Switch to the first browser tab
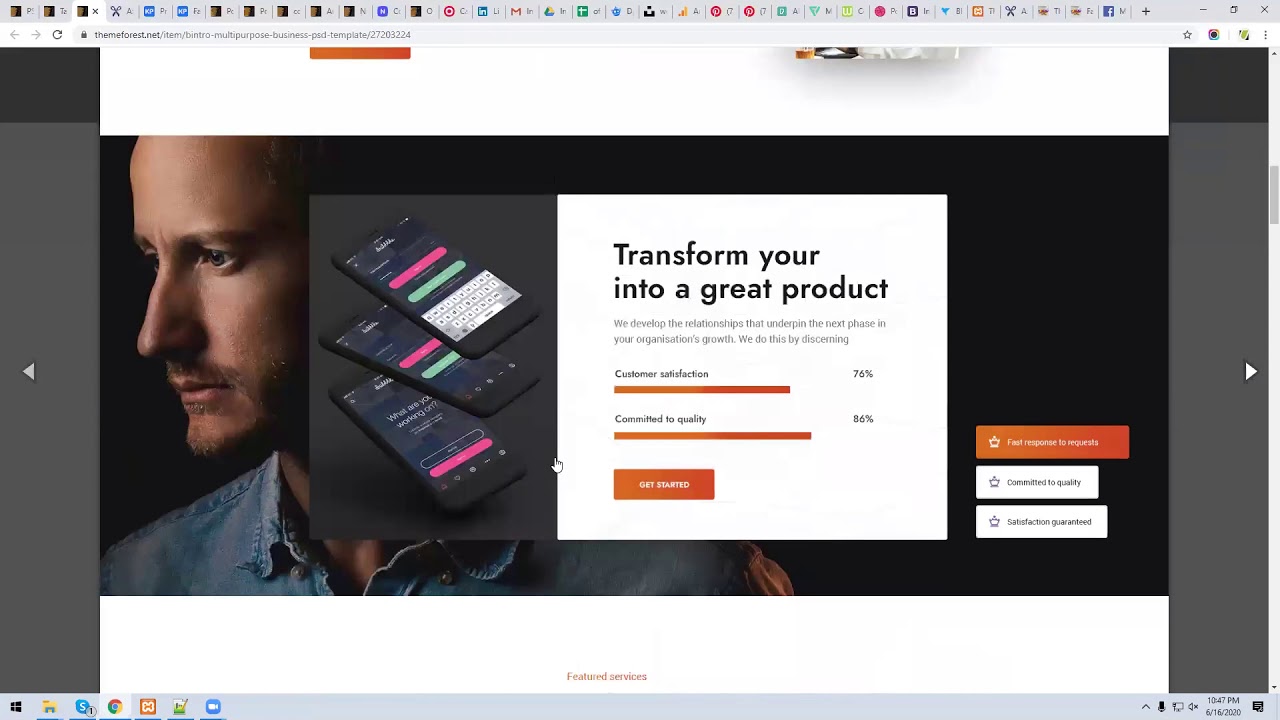 [21, 11]
